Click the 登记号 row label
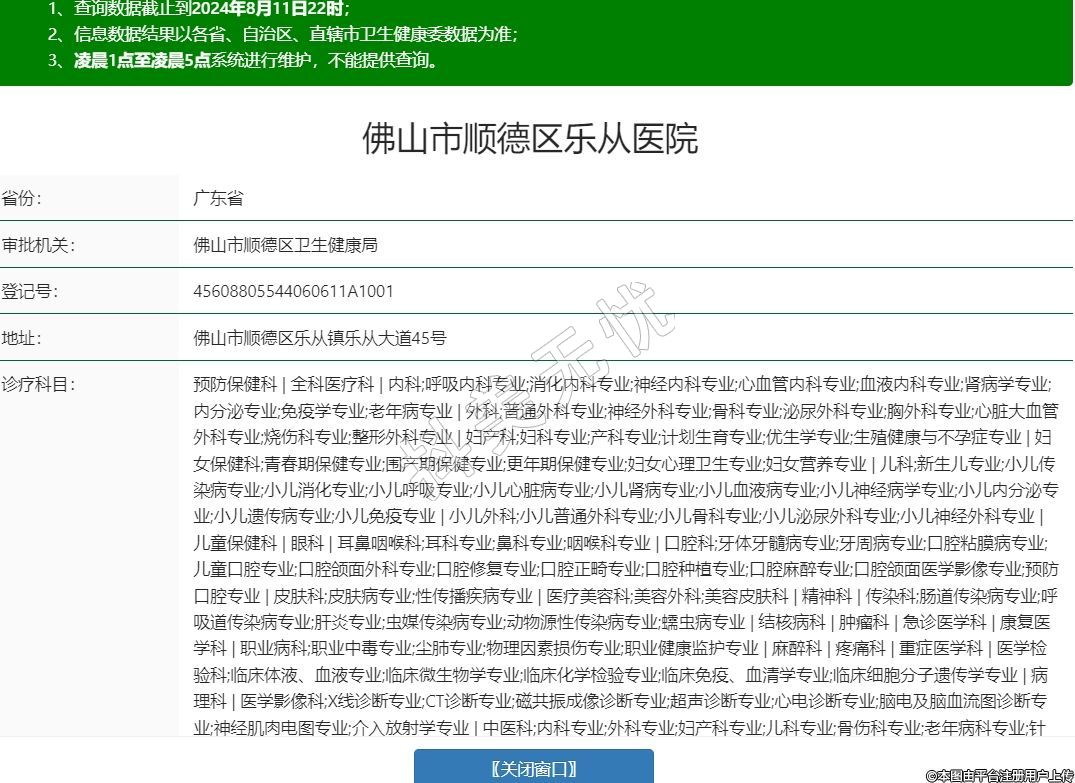This screenshot has width=1075, height=783. click(x=30, y=291)
